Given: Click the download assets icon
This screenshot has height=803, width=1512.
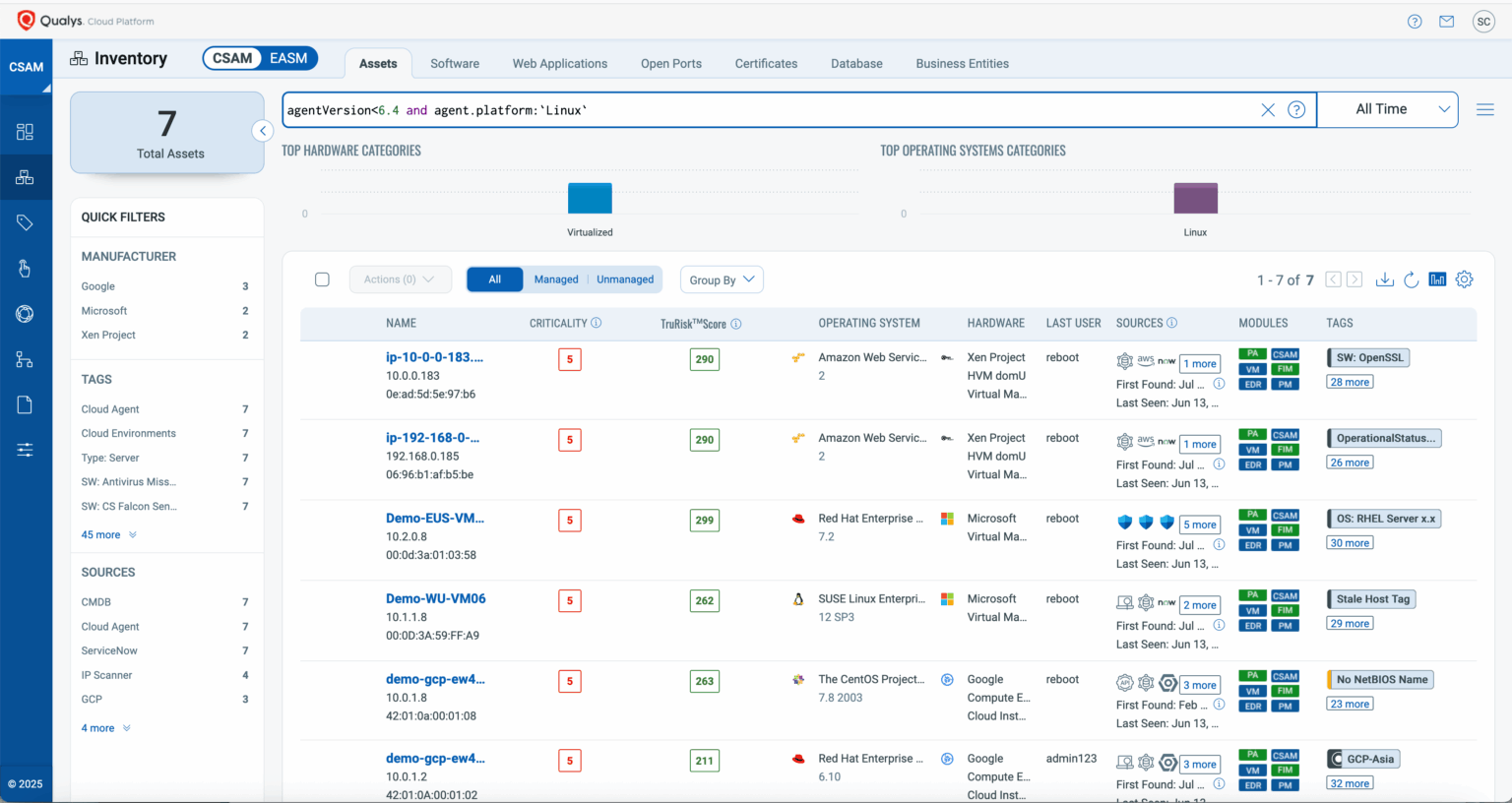Looking at the screenshot, I should point(1384,279).
